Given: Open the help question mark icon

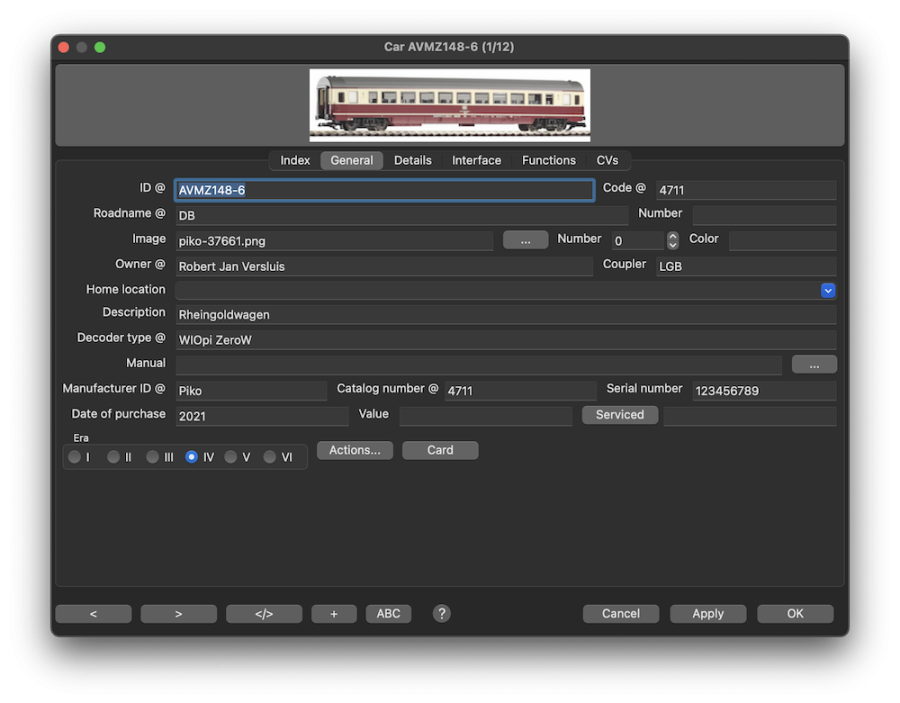Looking at the screenshot, I should pyautogui.click(x=441, y=613).
